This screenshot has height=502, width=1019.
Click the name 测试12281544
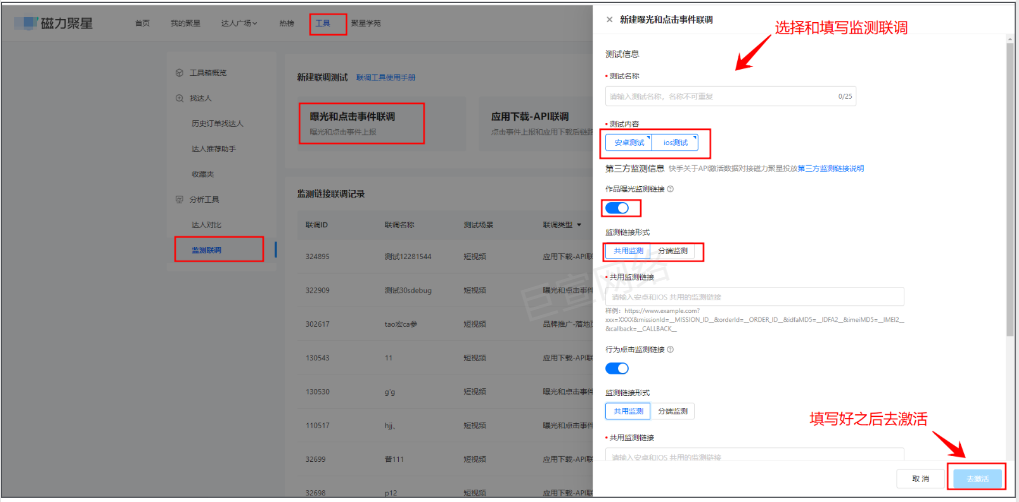[407, 256]
